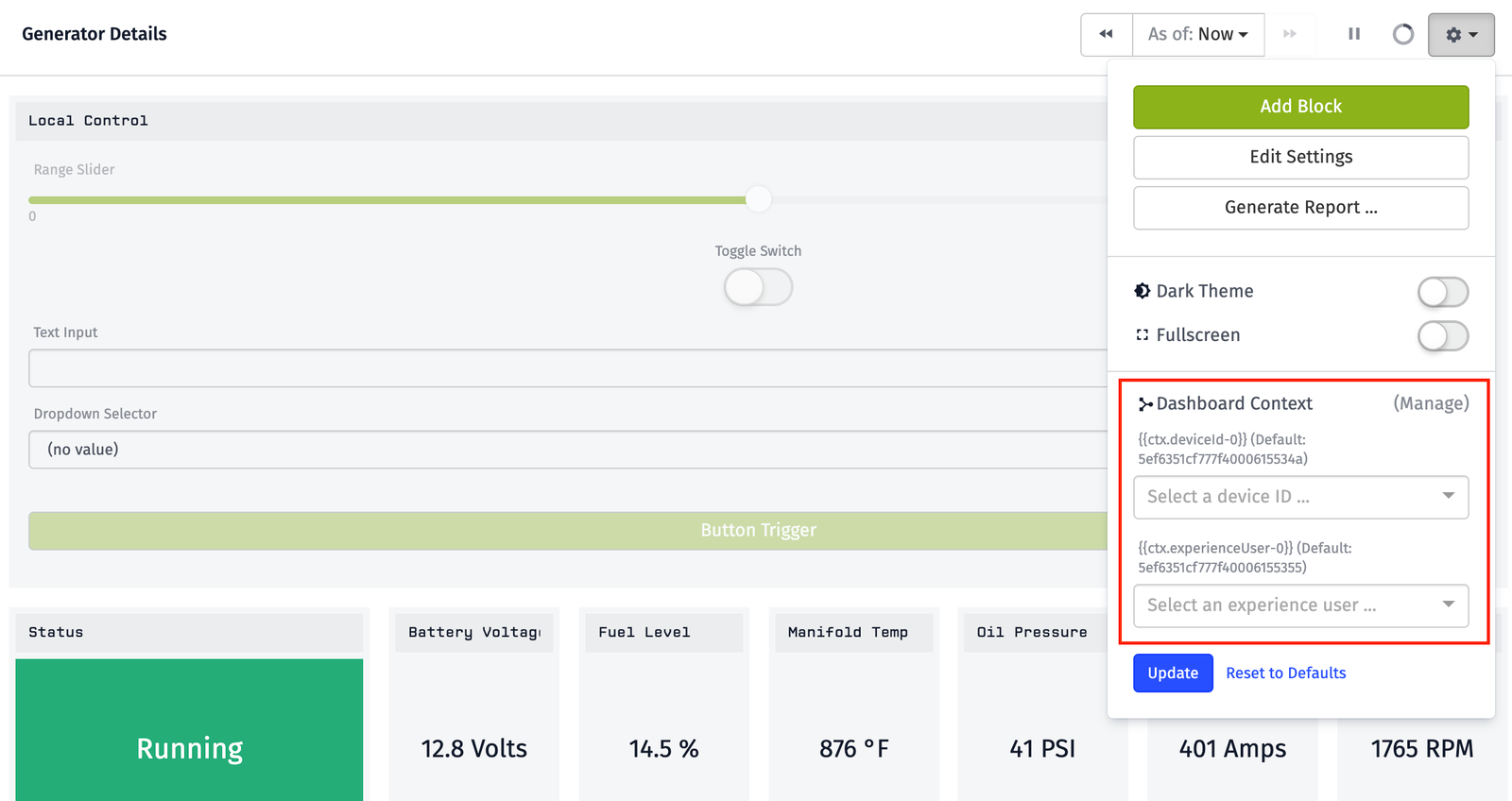This screenshot has width=1512, height=801.
Task: Click the 14.5 % fuel level value
Action: (x=663, y=749)
